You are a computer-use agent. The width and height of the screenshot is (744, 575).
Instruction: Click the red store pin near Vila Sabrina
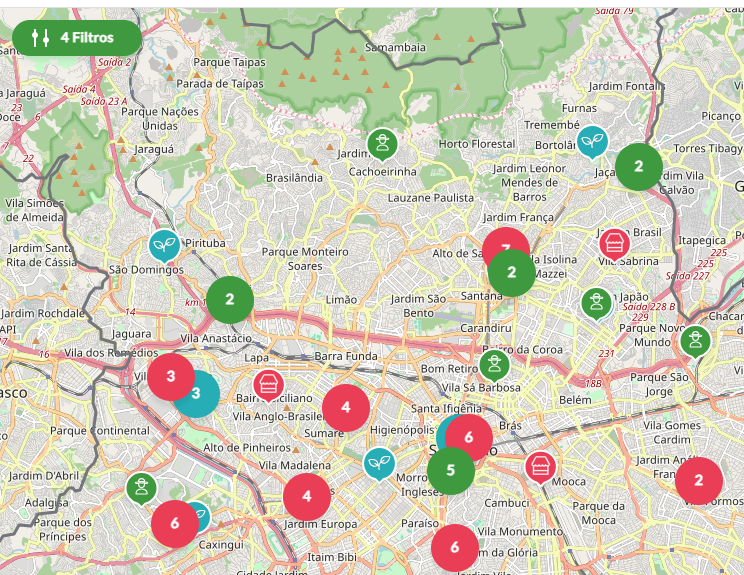pos(614,242)
